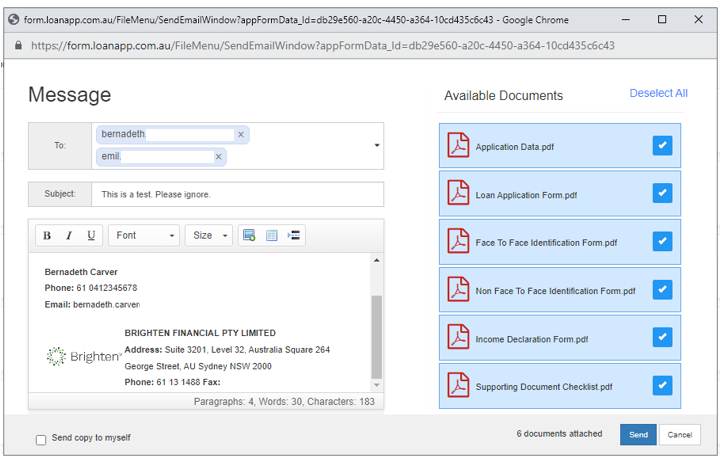The height and width of the screenshot is (460, 724).
Task: Open the Font dropdown
Action: [144, 236]
